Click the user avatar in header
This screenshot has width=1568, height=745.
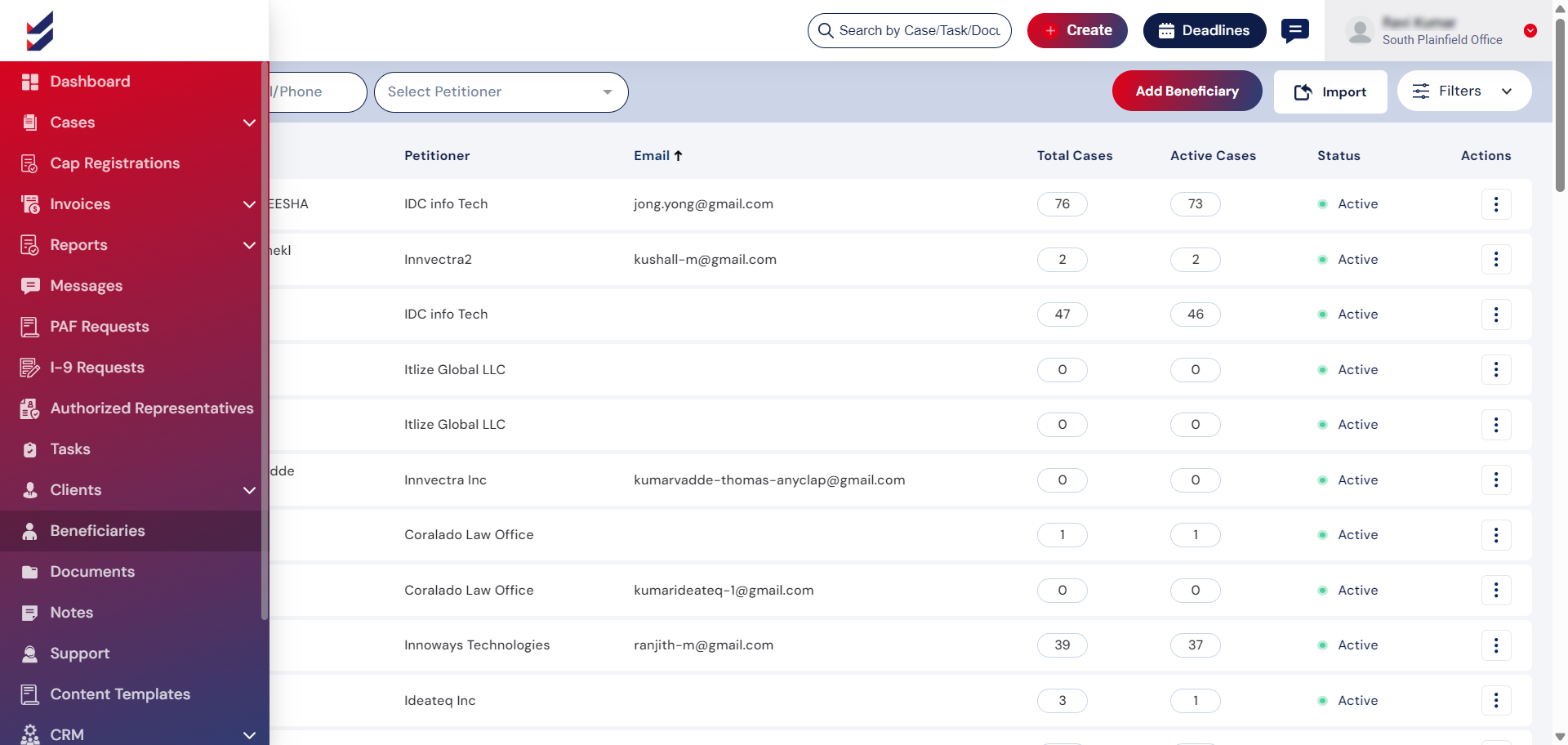click(x=1360, y=31)
